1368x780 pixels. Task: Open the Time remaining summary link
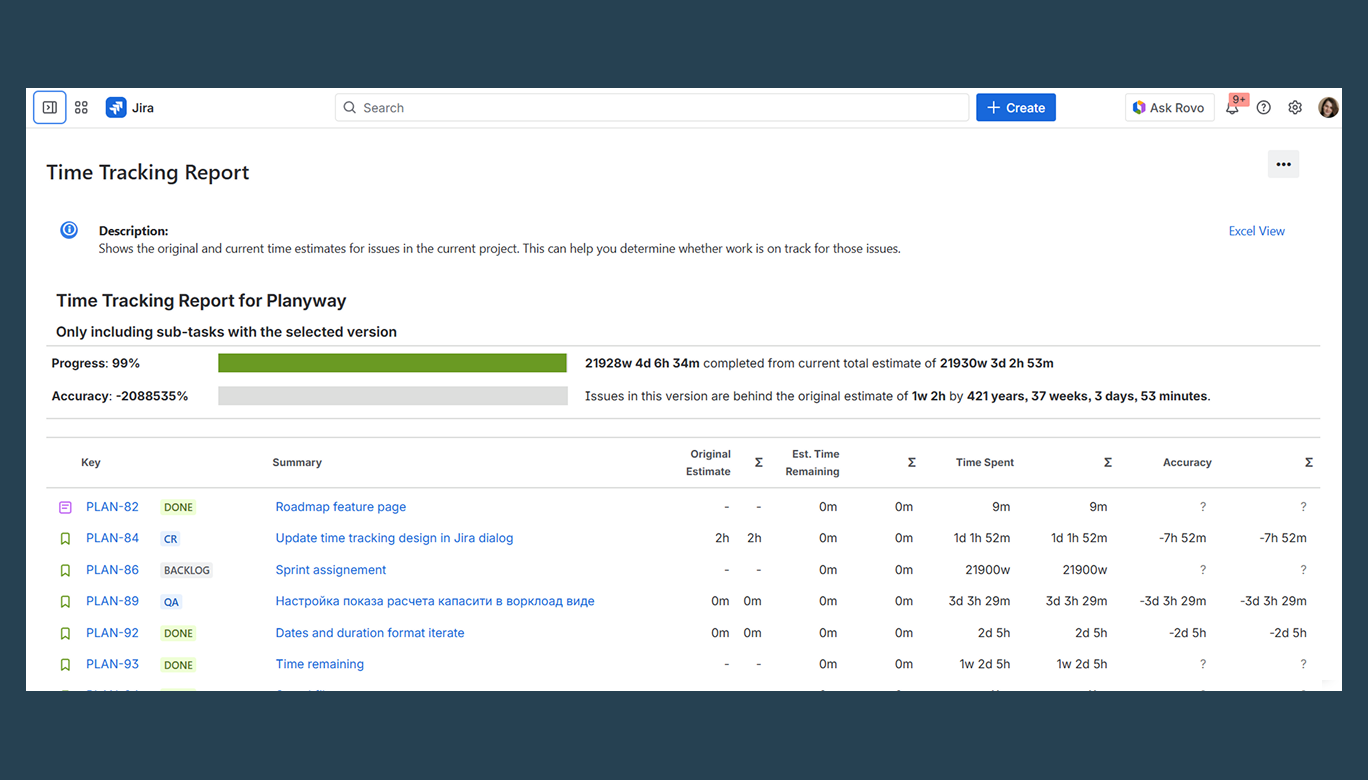coord(320,664)
